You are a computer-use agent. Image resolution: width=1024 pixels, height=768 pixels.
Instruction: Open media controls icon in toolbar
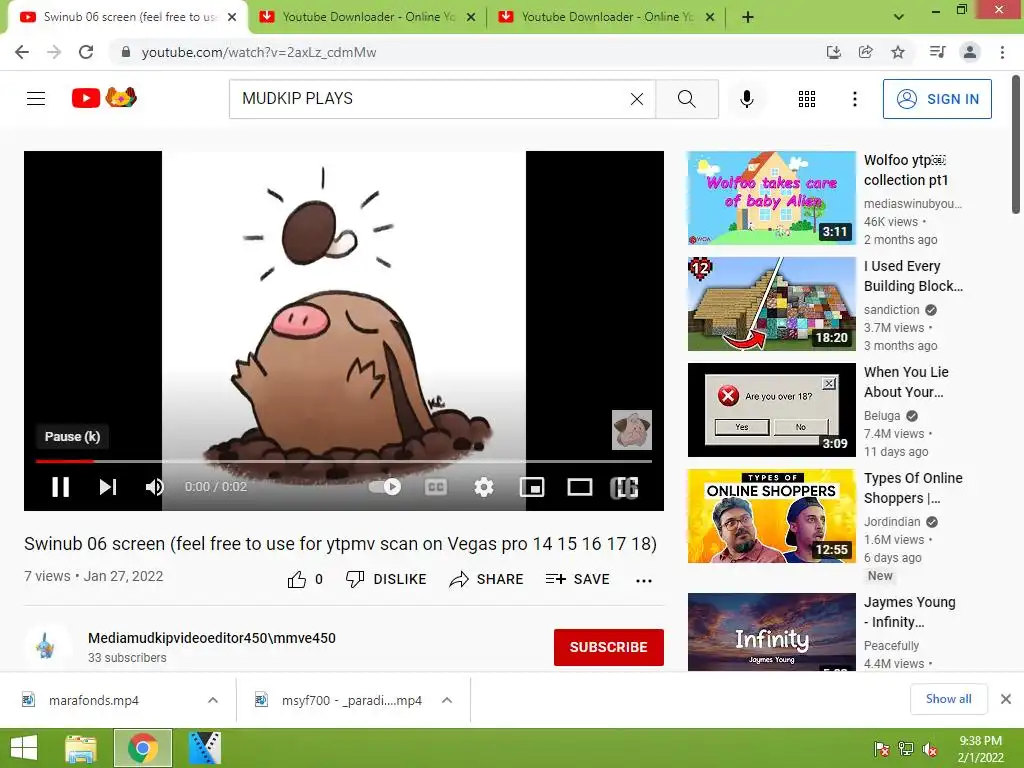[x=937, y=52]
